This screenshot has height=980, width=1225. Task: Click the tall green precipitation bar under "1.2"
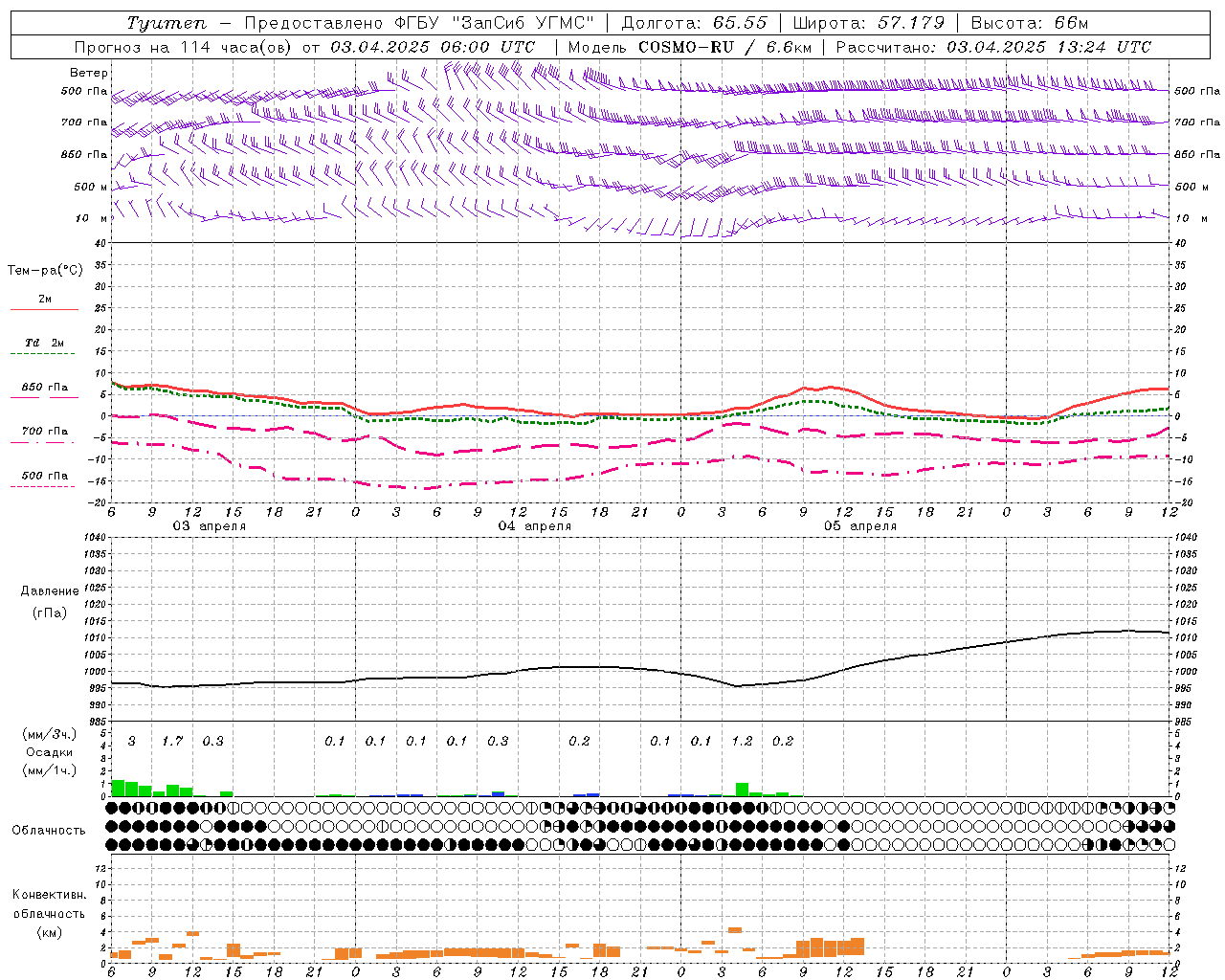coord(742,790)
